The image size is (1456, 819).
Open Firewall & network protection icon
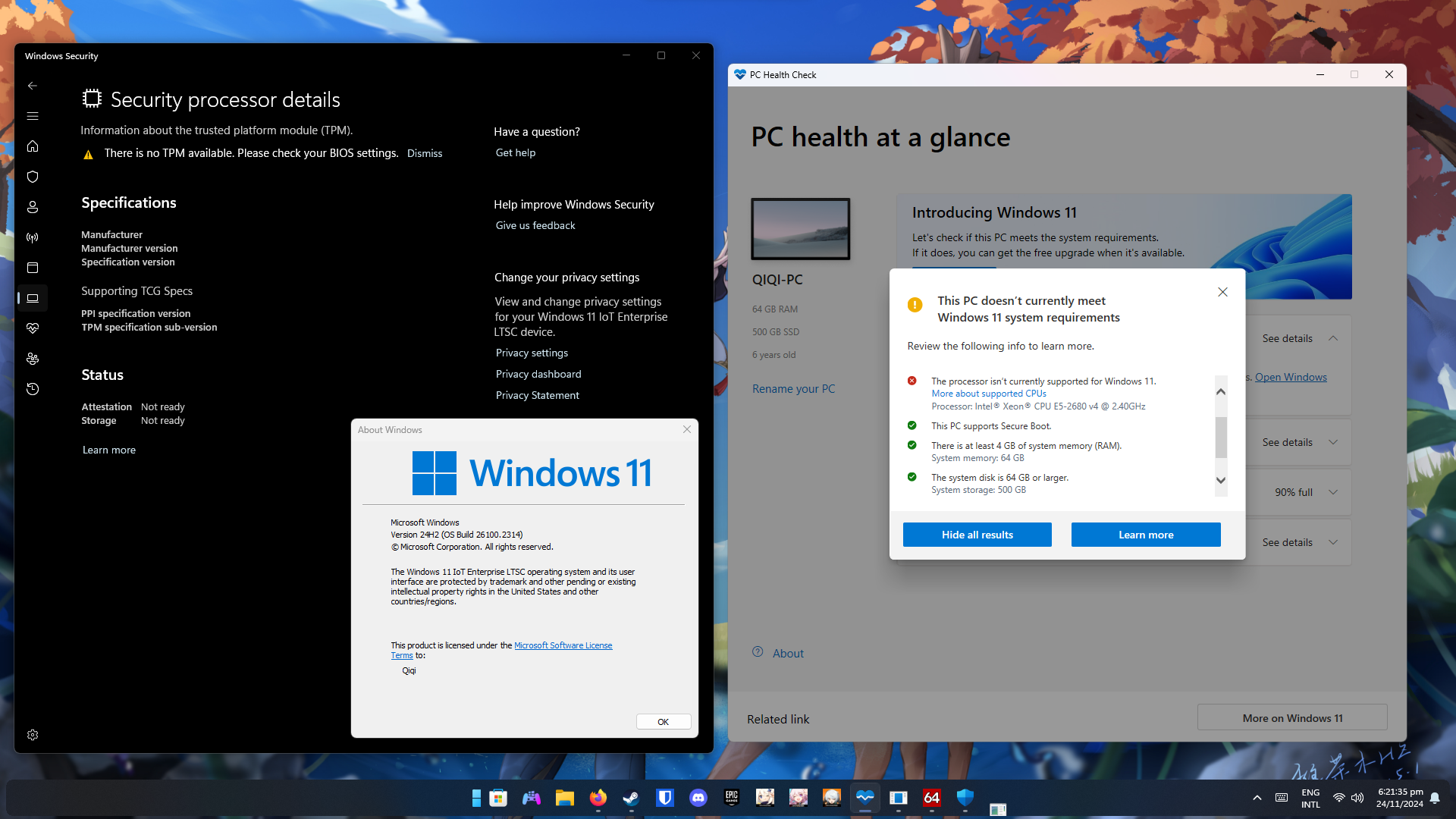tap(33, 237)
